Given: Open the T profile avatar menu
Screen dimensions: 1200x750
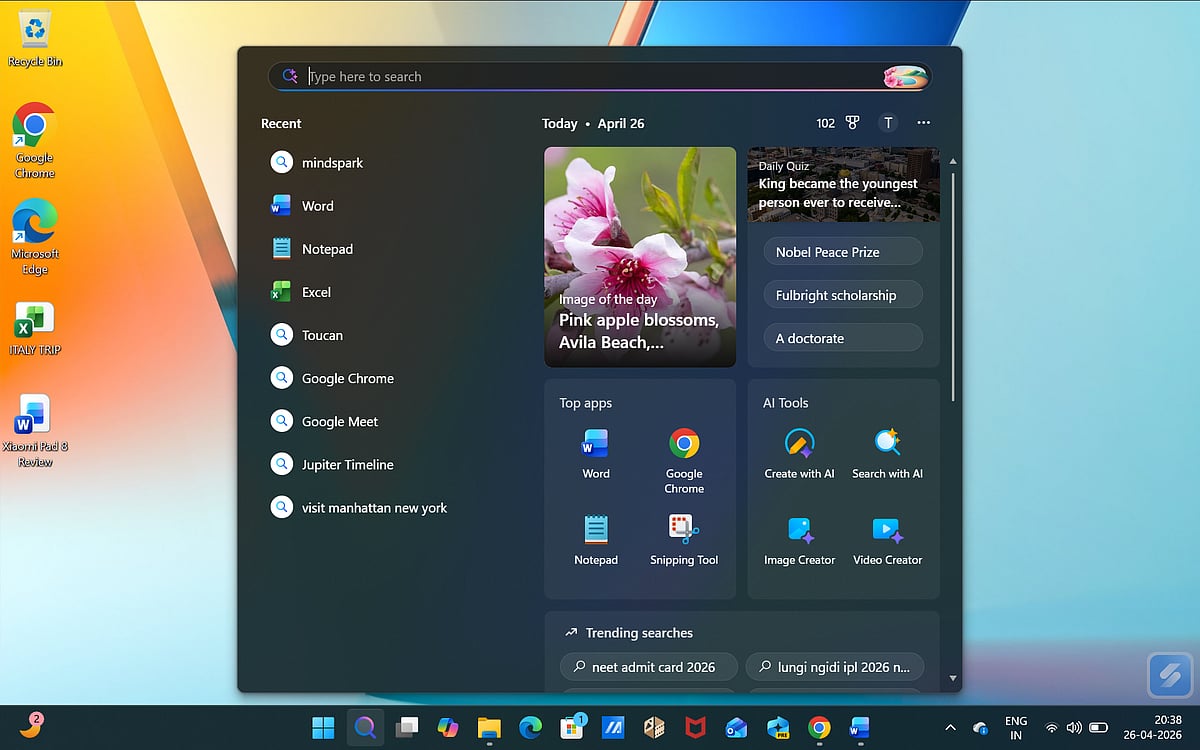Looking at the screenshot, I should (888, 122).
